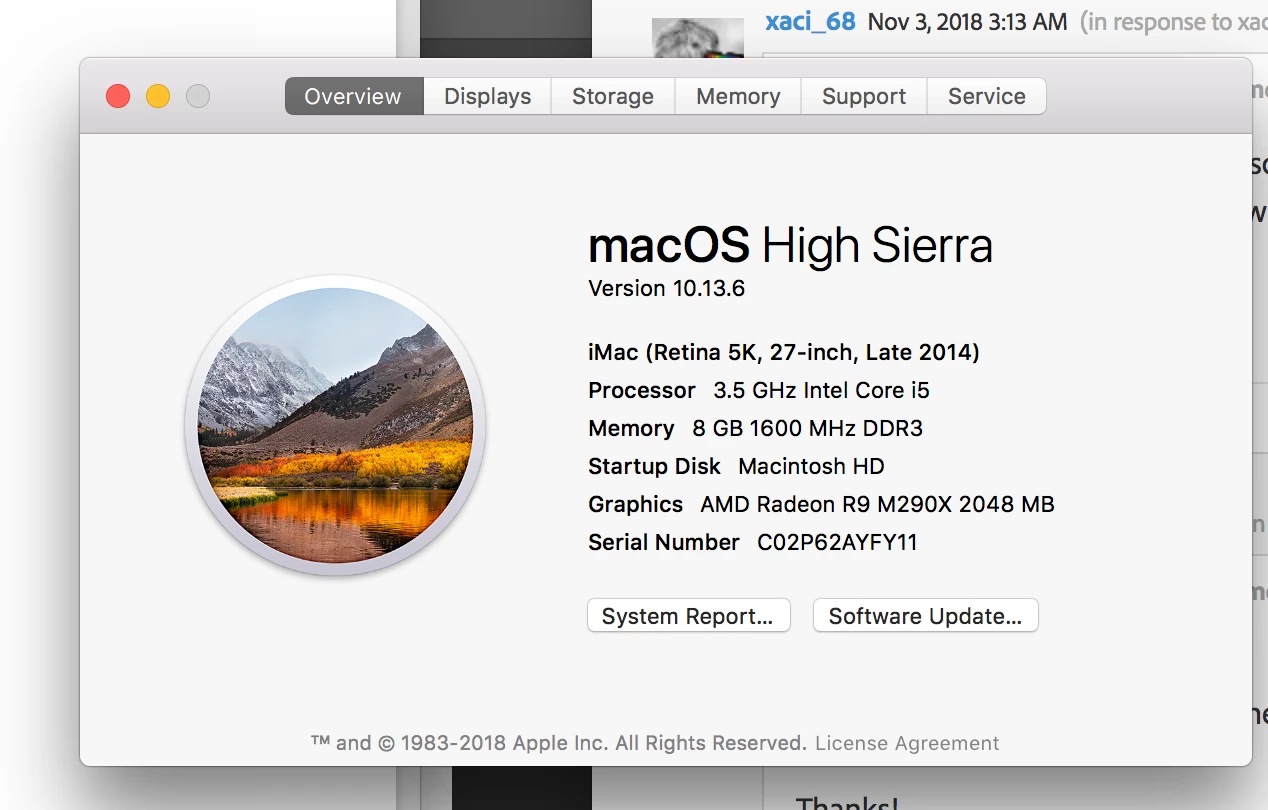Click AMD Radeon R9 M290X 2048 MB text
The height and width of the screenshot is (810, 1268).
[877, 504]
